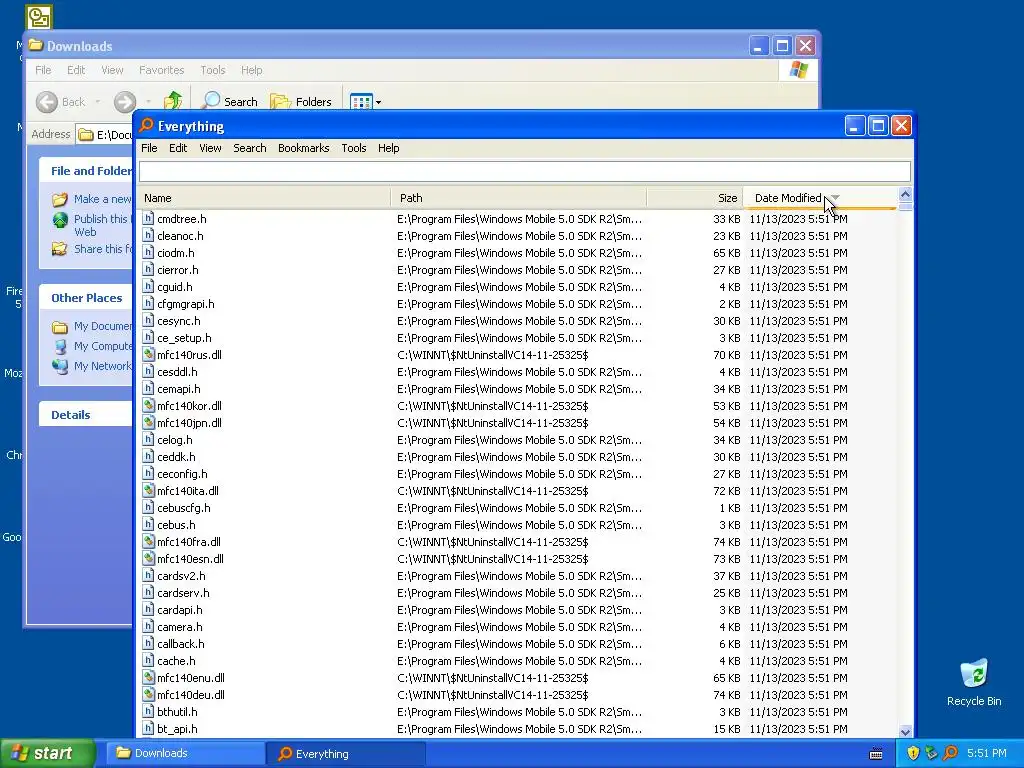Open the Favorites menu in Downloads window
The height and width of the screenshot is (768, 1024).
161,70
